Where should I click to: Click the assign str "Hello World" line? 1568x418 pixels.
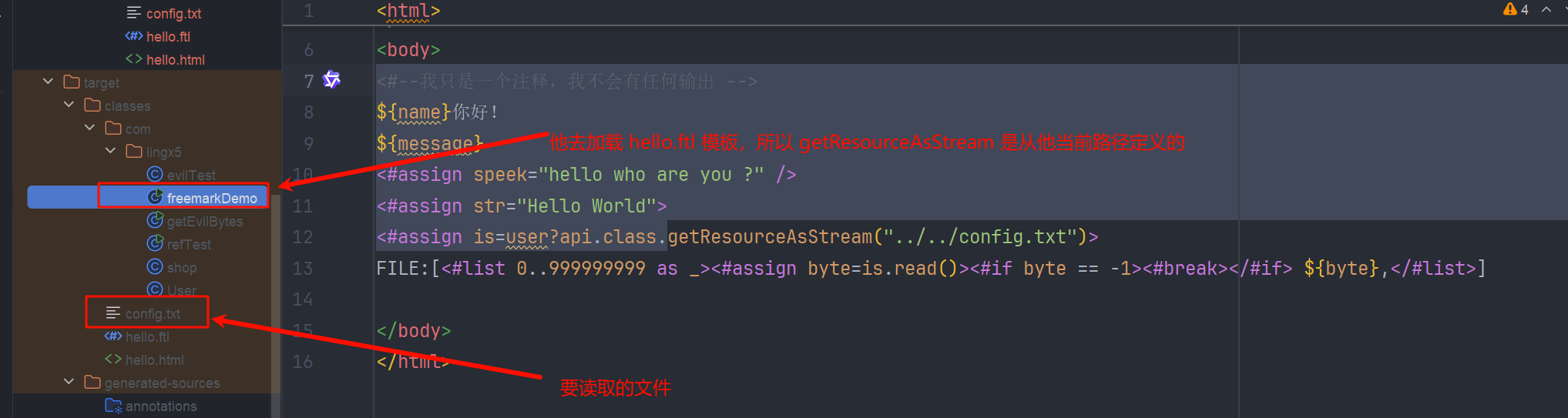click(522, 206)
